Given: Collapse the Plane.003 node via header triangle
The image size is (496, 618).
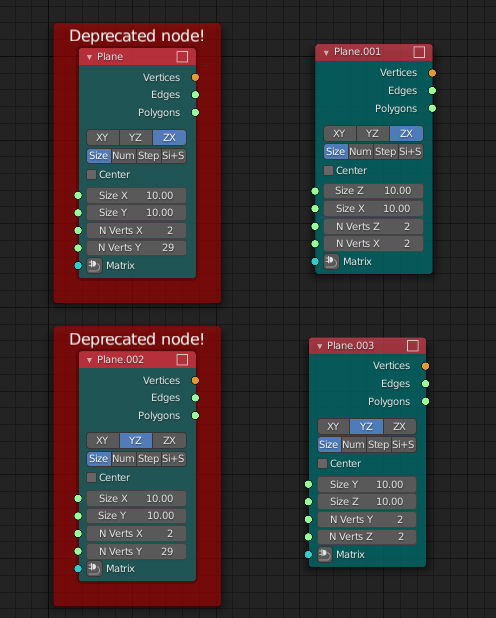Looking at the screenshot, I should point(320,346).
